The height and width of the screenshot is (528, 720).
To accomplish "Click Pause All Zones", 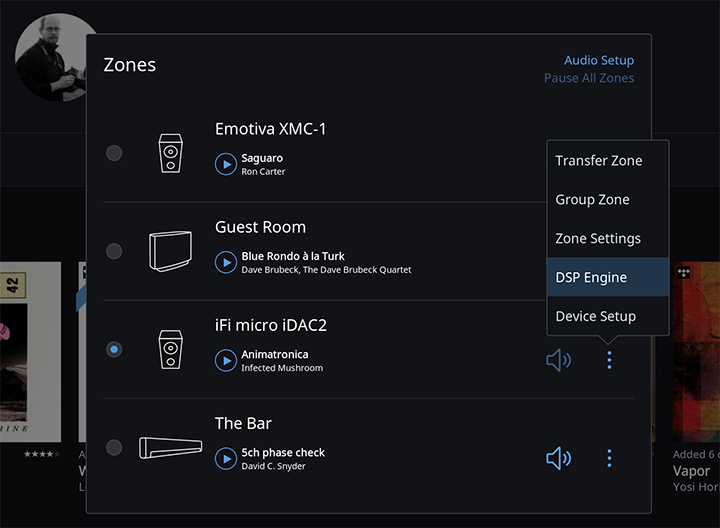I will coord(589,78).
